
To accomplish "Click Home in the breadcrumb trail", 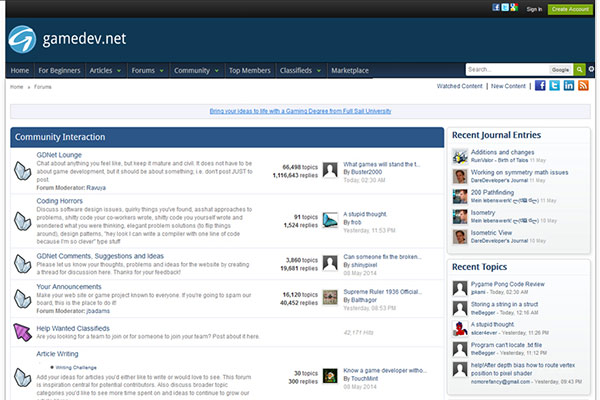I will pyautogui.click(x=16, y=87).
